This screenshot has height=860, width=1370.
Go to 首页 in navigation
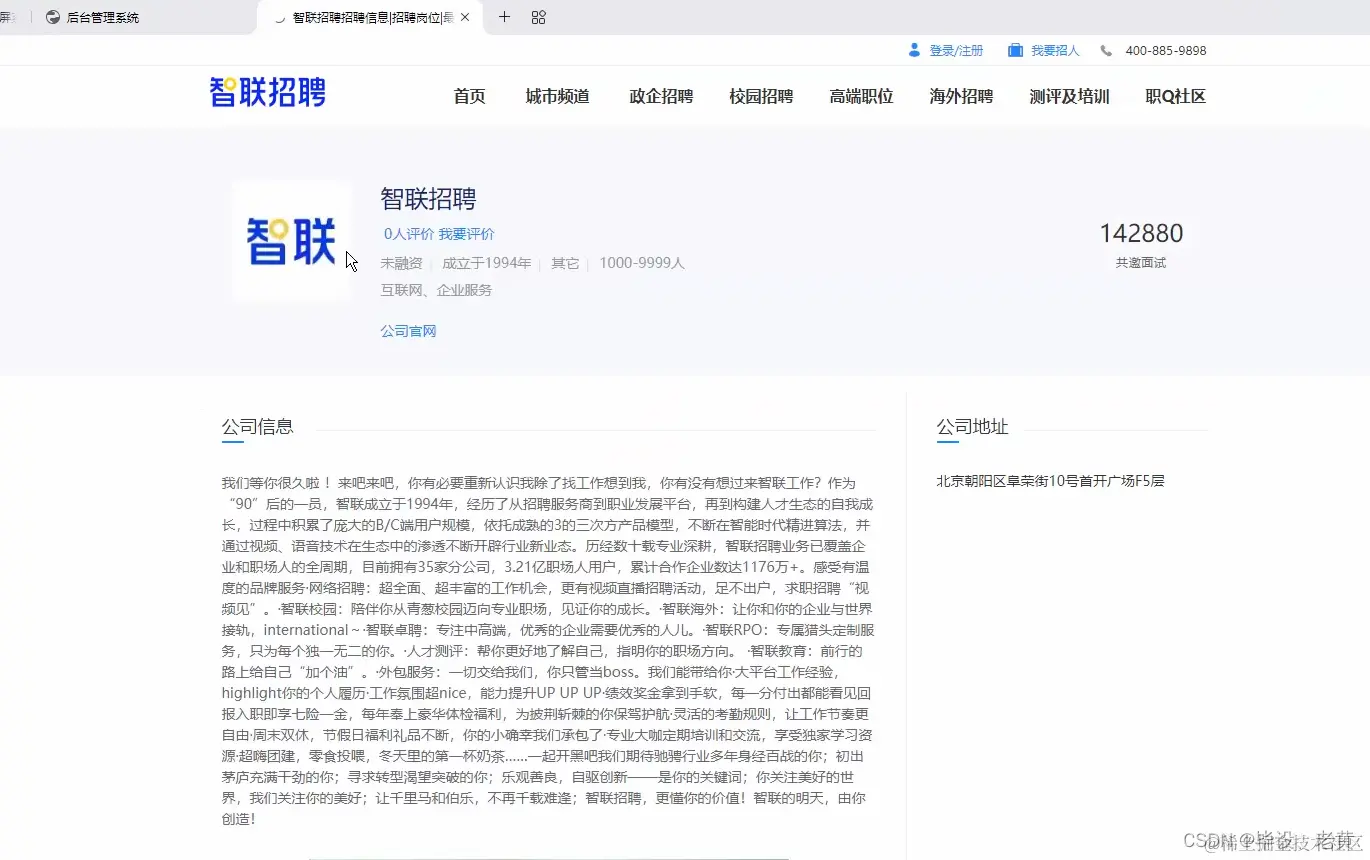coord(469,97)
